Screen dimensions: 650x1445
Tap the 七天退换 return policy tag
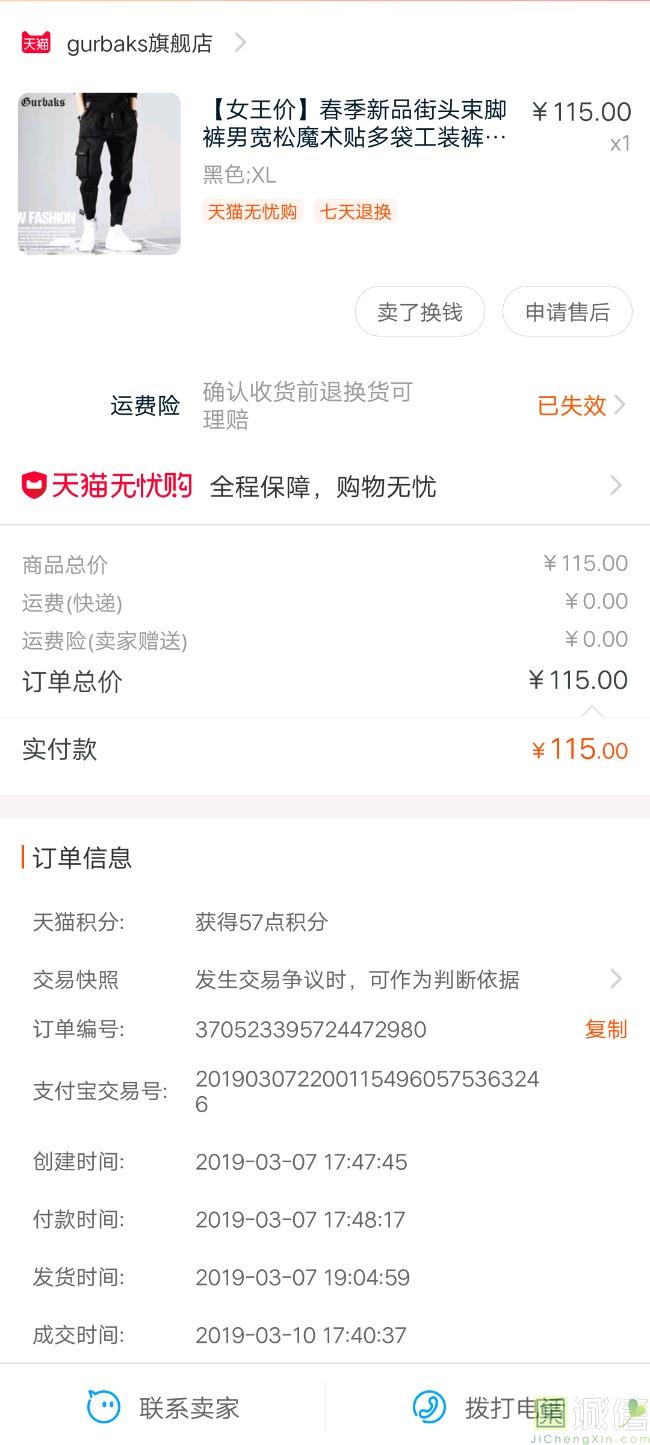(356, 211)
